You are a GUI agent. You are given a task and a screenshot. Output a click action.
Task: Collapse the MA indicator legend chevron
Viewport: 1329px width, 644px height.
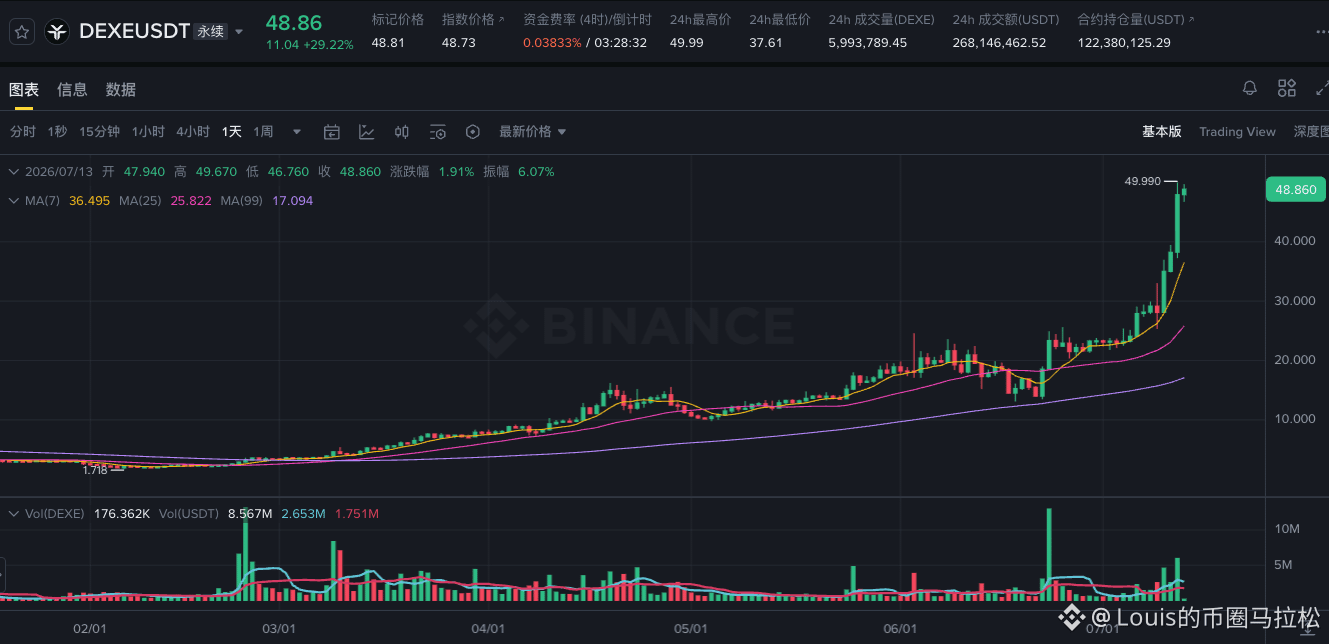click(14, 201)
